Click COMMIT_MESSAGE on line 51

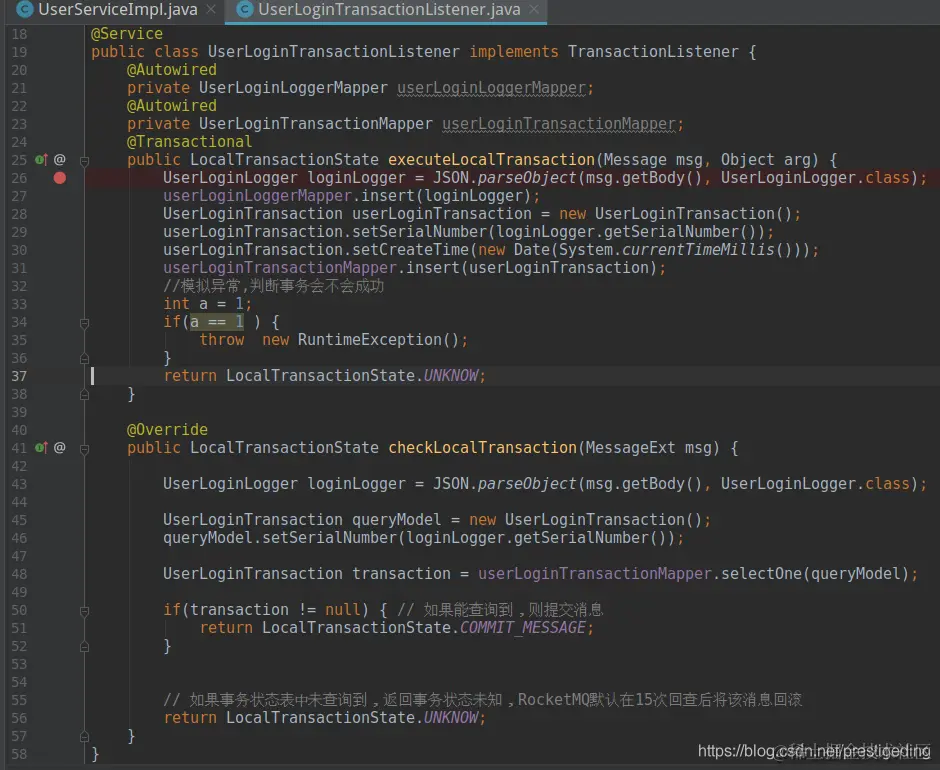(522, 628)
